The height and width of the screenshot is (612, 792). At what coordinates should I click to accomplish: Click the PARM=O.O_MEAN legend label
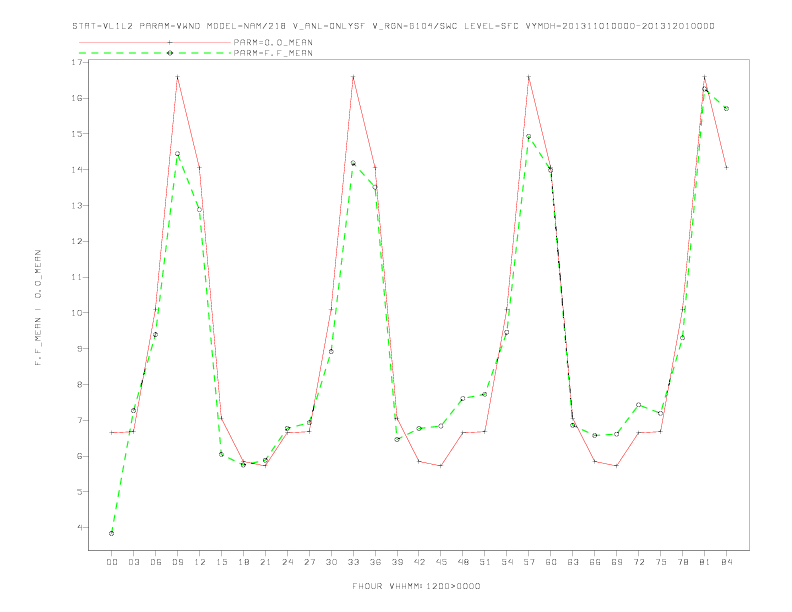(273, 42)
